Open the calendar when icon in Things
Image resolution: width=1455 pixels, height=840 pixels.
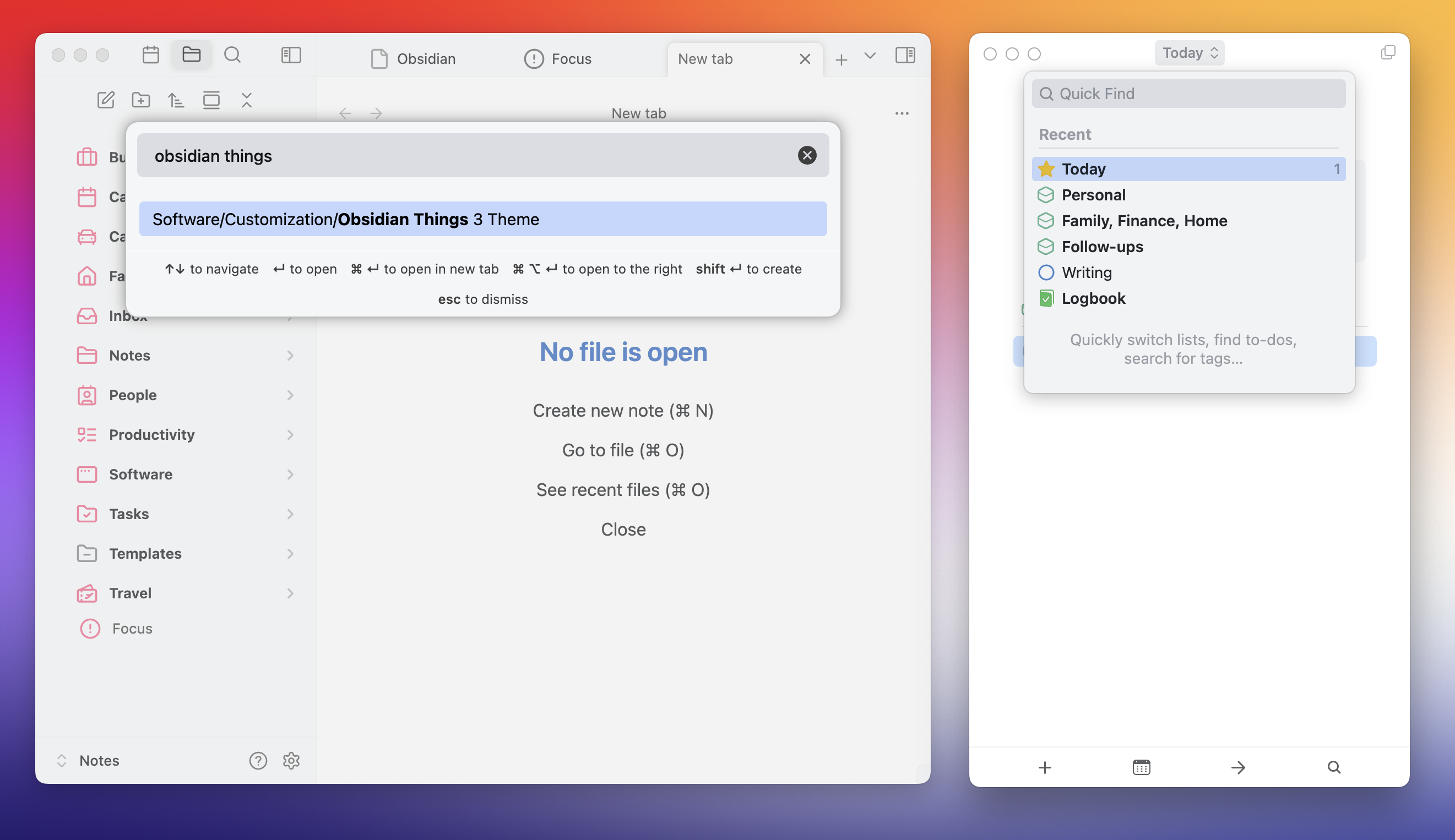[1141, 767]
